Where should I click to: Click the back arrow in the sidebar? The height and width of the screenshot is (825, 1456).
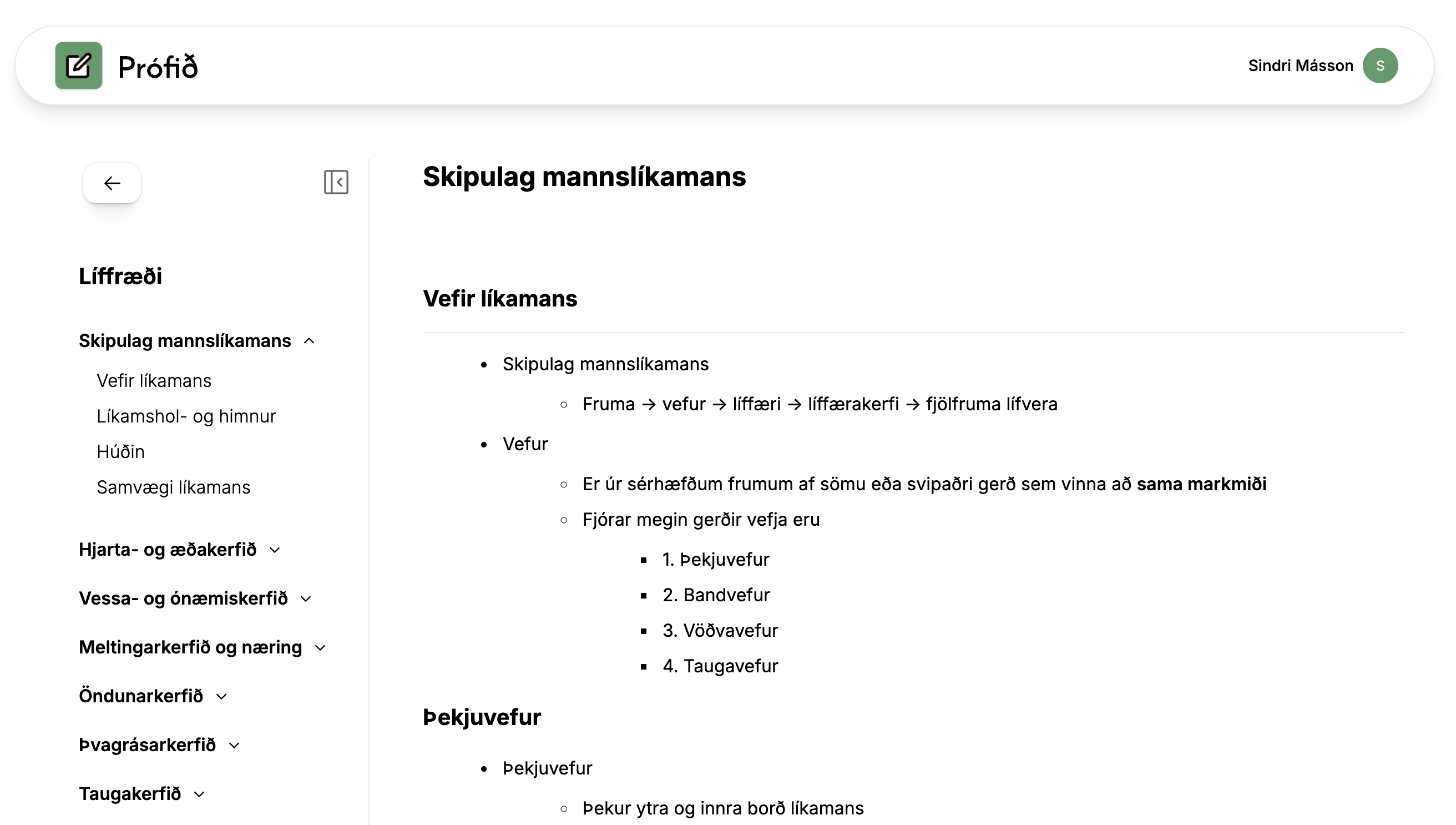[112, 183]
